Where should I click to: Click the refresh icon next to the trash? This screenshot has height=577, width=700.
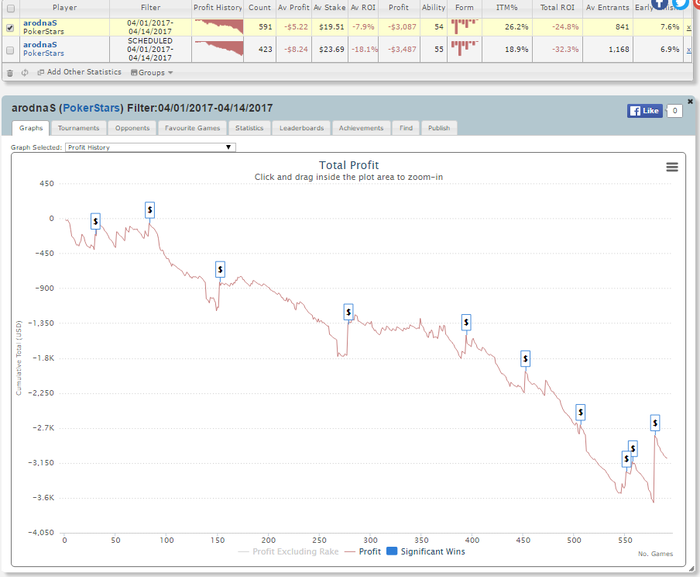point(25,72)
